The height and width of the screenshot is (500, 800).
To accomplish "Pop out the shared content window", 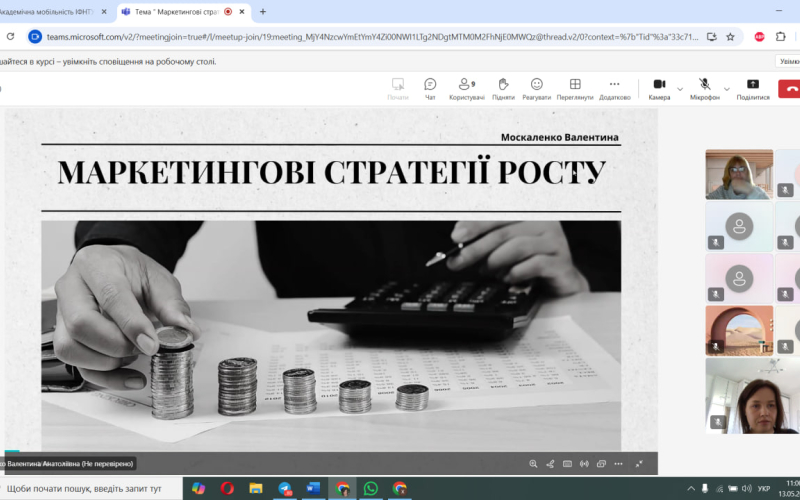I will 602,464.
